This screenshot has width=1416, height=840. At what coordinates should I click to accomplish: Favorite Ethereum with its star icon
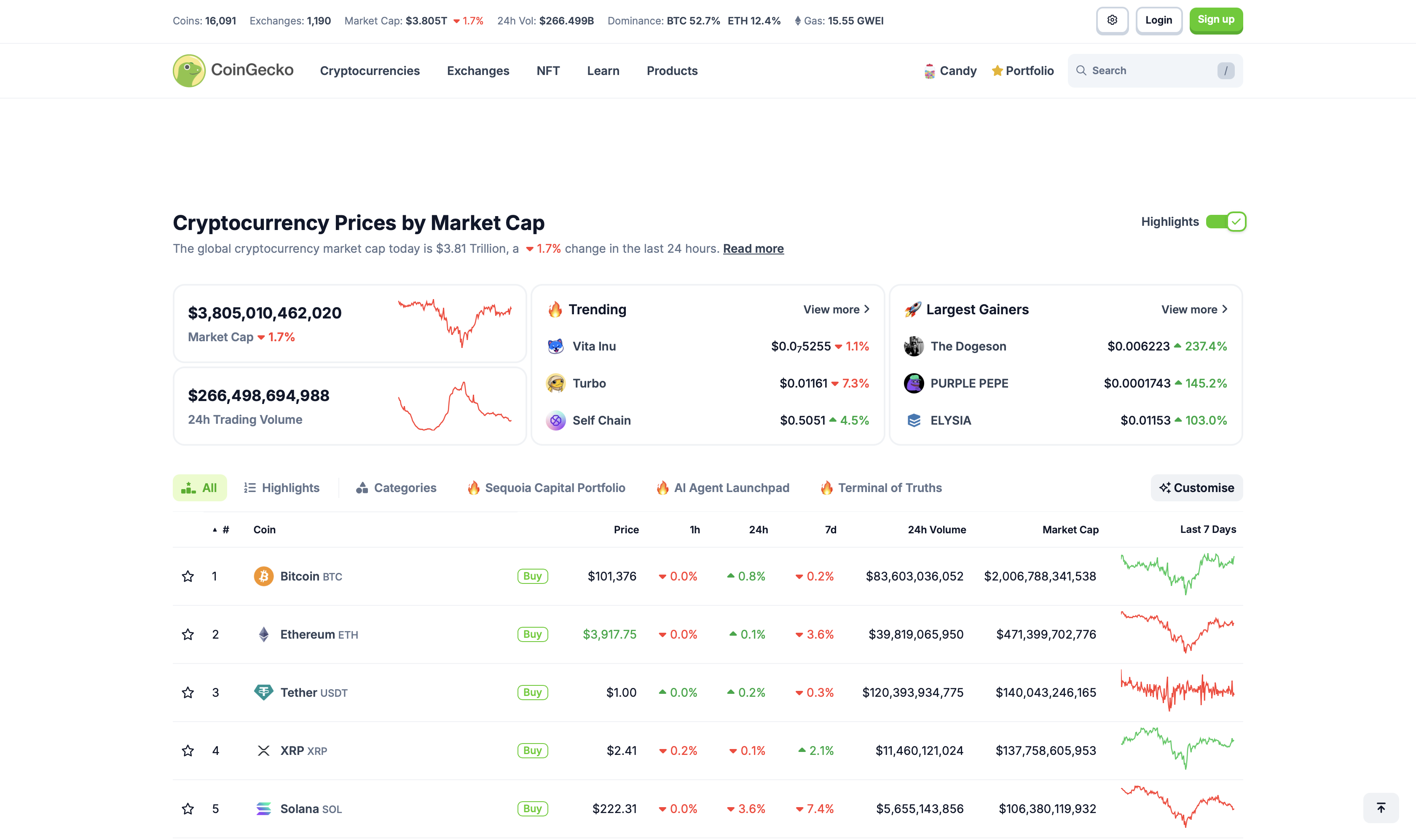click(x=188, y=634)
